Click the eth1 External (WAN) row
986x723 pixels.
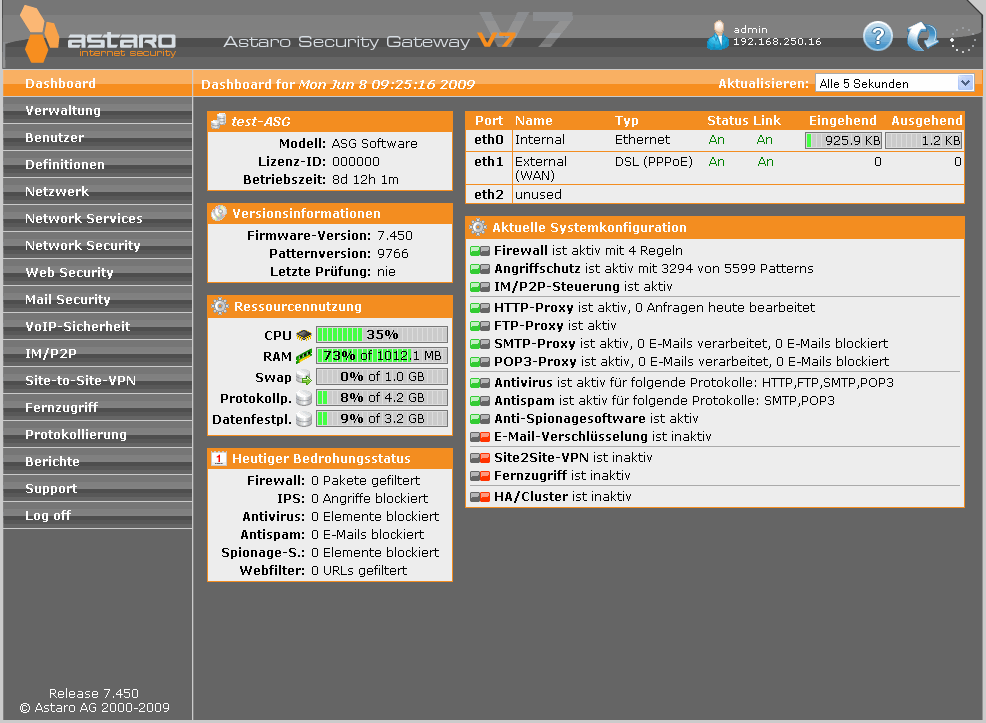tap(715, 168)
